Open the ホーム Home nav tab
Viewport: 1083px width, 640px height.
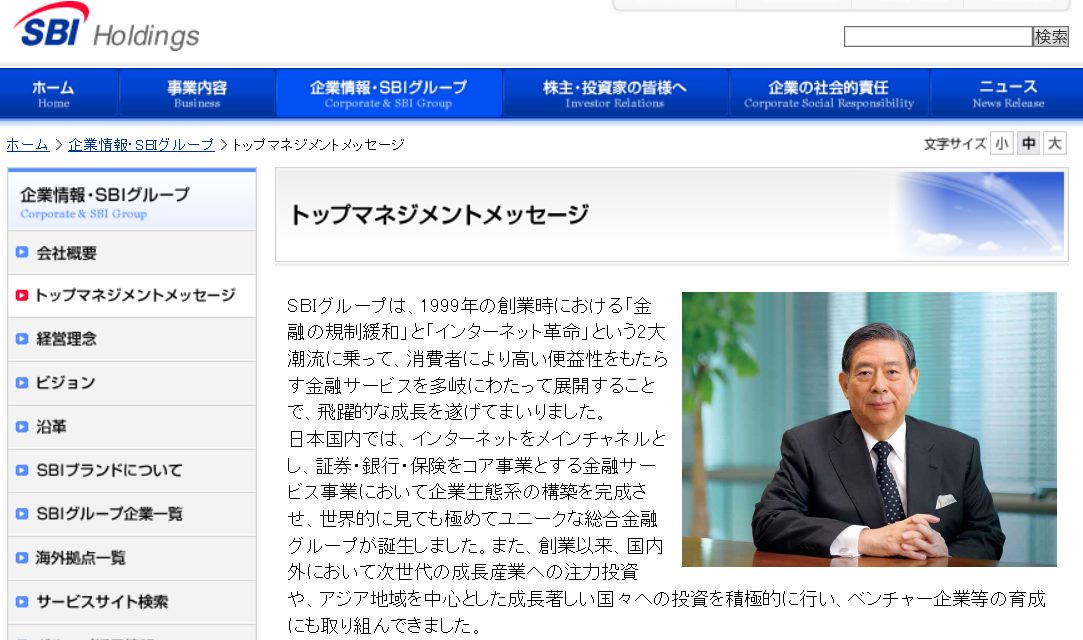(x=60, y=94)
